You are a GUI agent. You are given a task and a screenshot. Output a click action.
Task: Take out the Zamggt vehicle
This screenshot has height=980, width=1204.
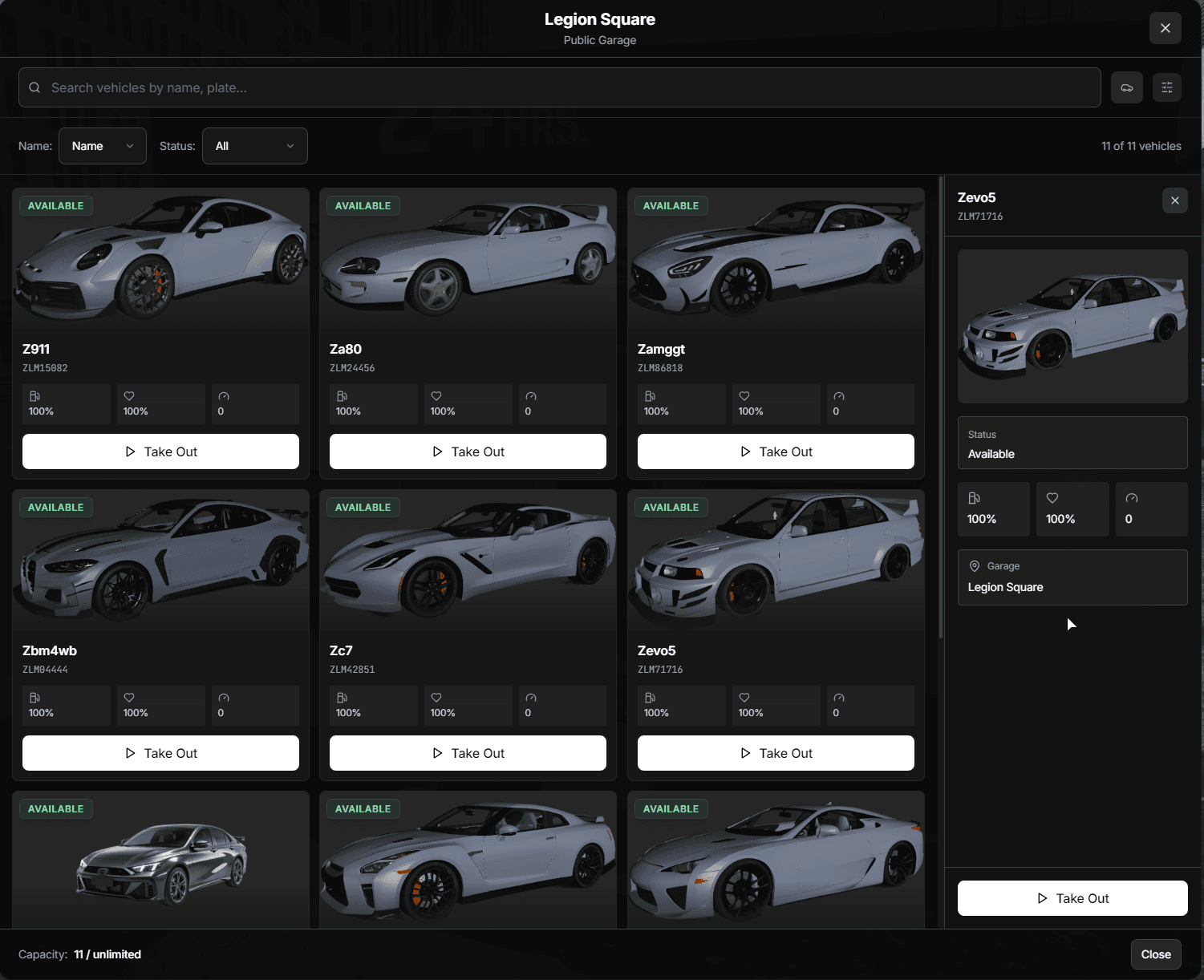pyautogui.click(x=776, y=452)
